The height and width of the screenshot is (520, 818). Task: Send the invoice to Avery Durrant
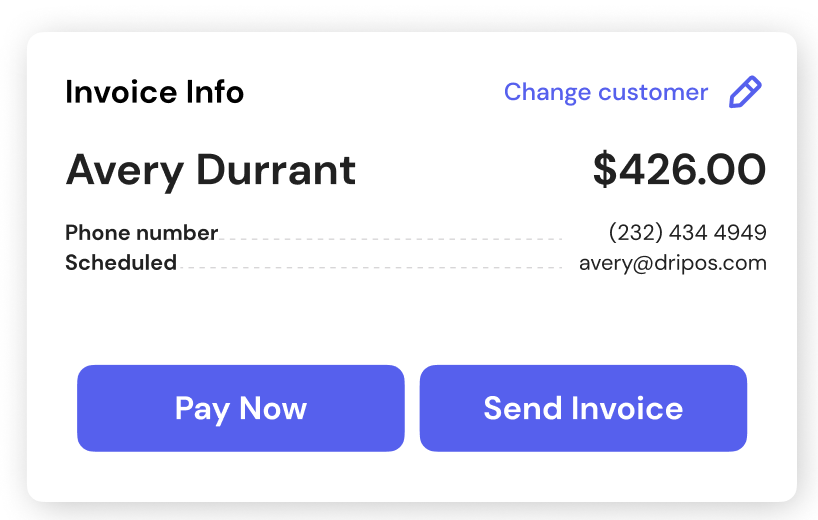click(583, 408)
